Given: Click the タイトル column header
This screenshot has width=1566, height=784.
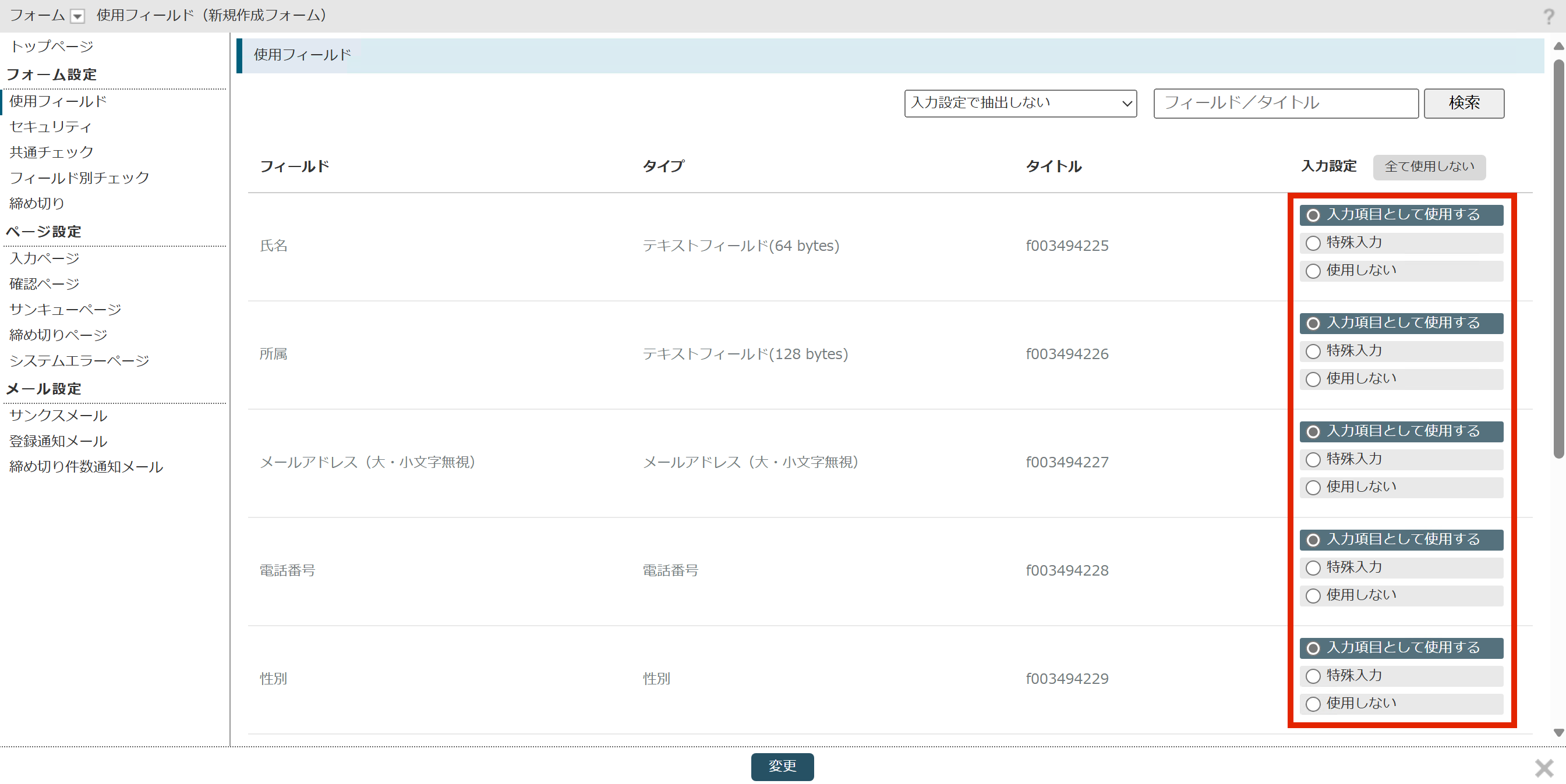Looking at the screenshot, I should [1054, 166].
